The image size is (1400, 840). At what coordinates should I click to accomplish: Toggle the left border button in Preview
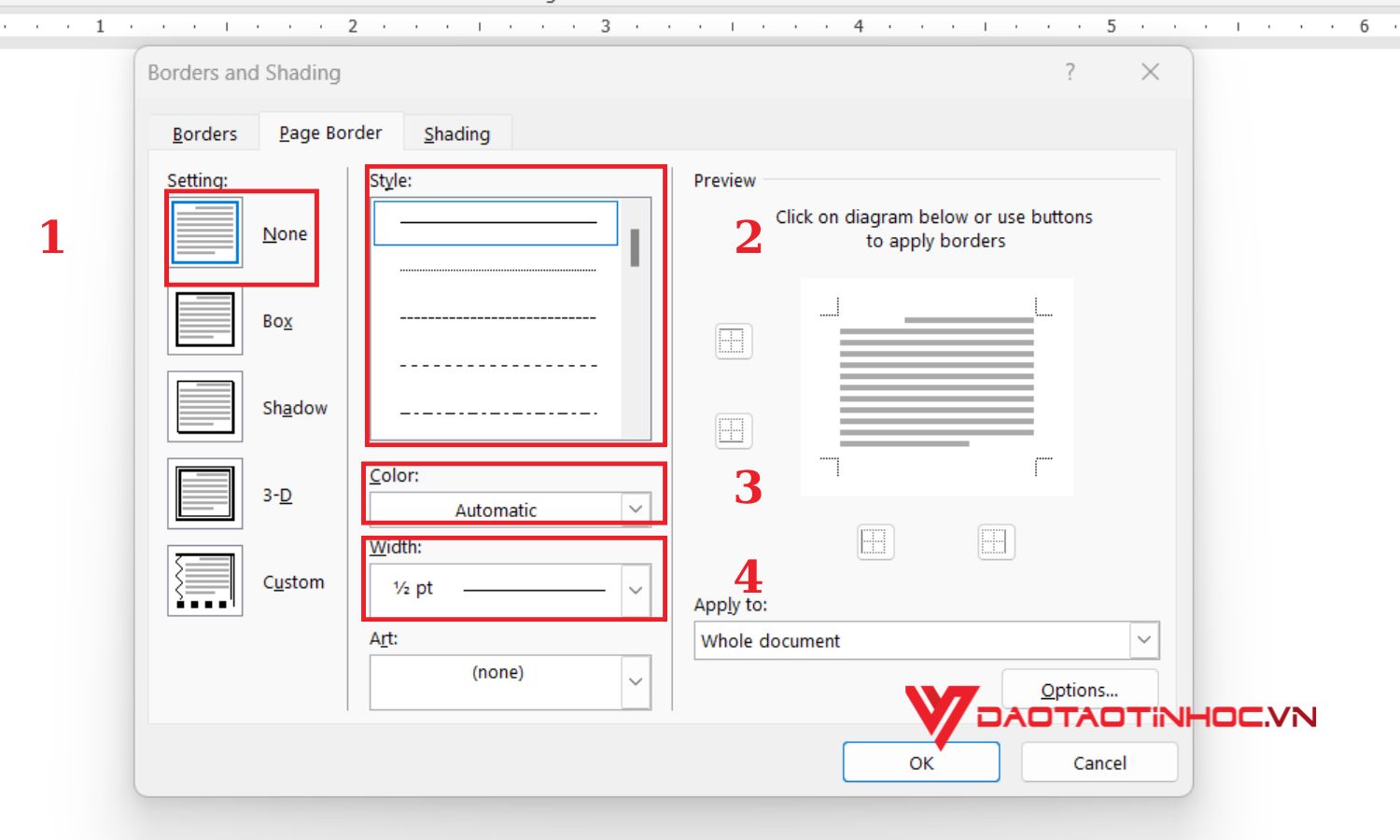(x=875, y=541)
